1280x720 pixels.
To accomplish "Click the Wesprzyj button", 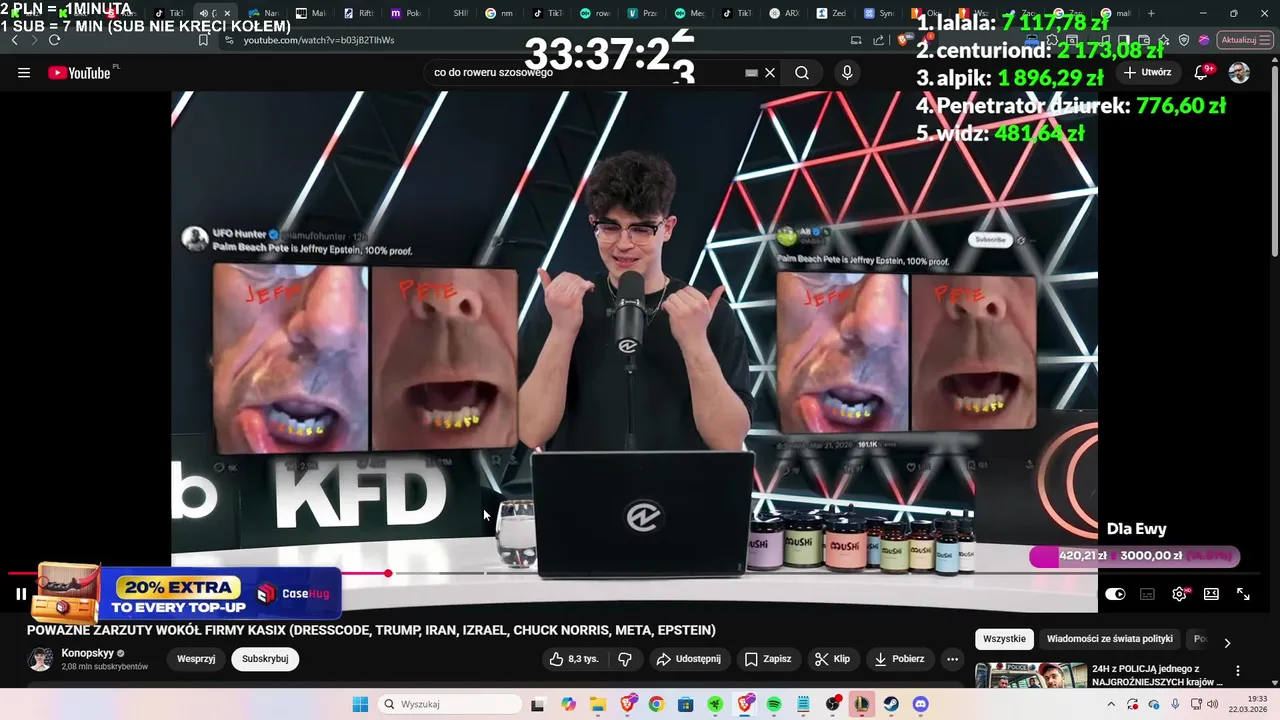I will 196,659.
